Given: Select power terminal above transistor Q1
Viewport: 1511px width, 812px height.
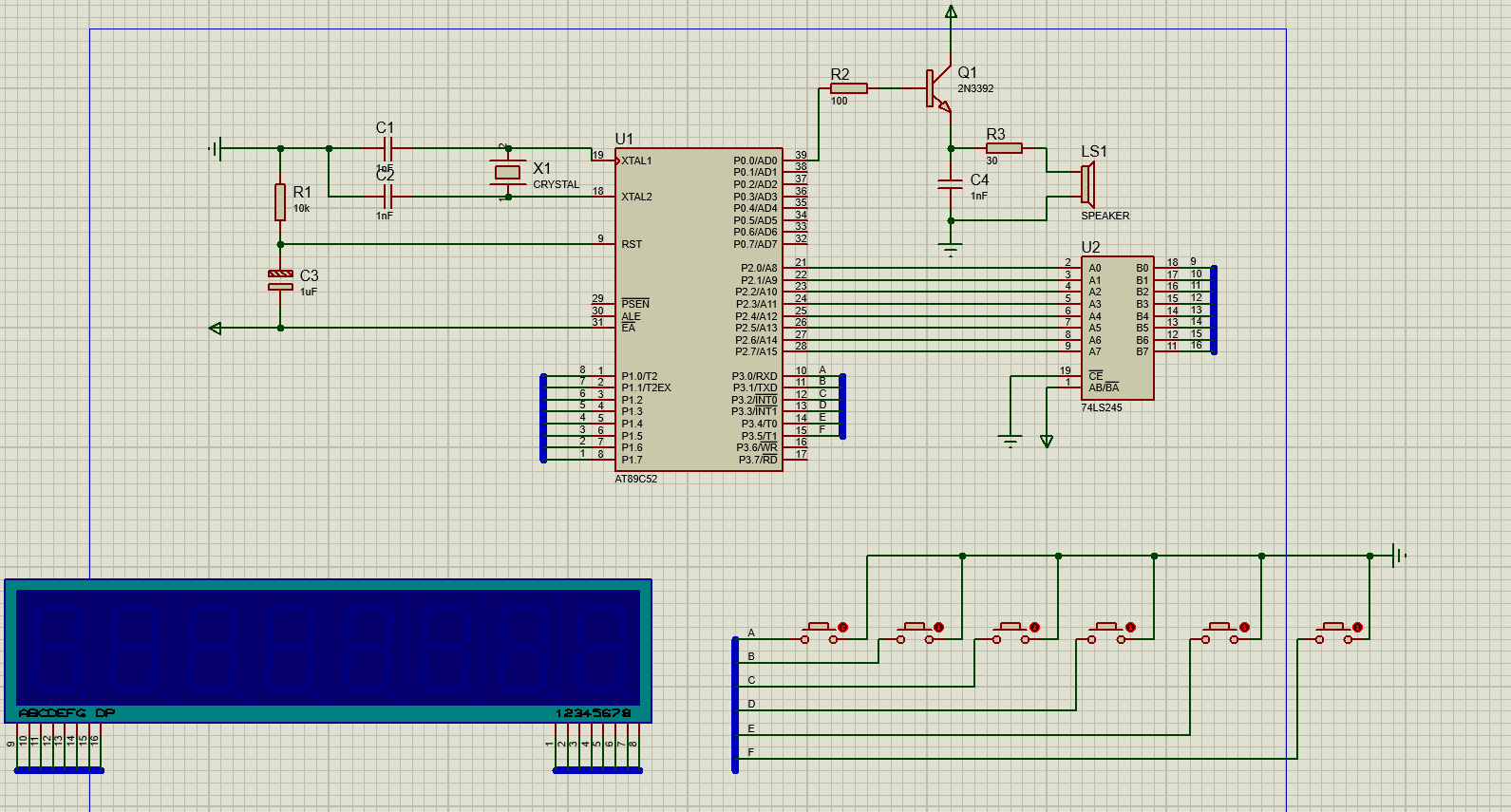Looking at the screenshot, I should tap(951, 11).
